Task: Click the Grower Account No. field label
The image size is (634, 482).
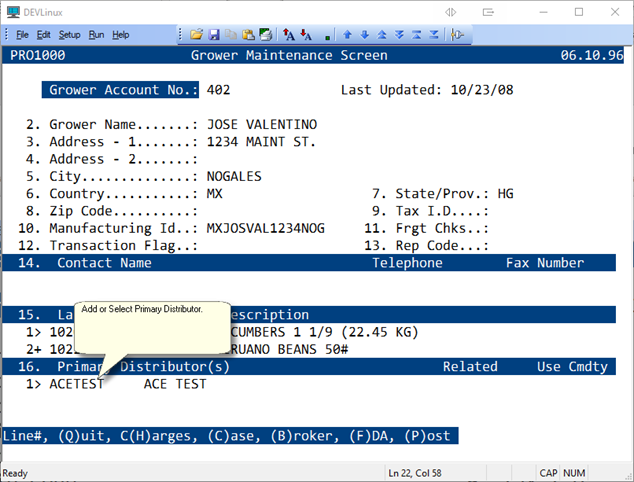Action: coord(124,90)
